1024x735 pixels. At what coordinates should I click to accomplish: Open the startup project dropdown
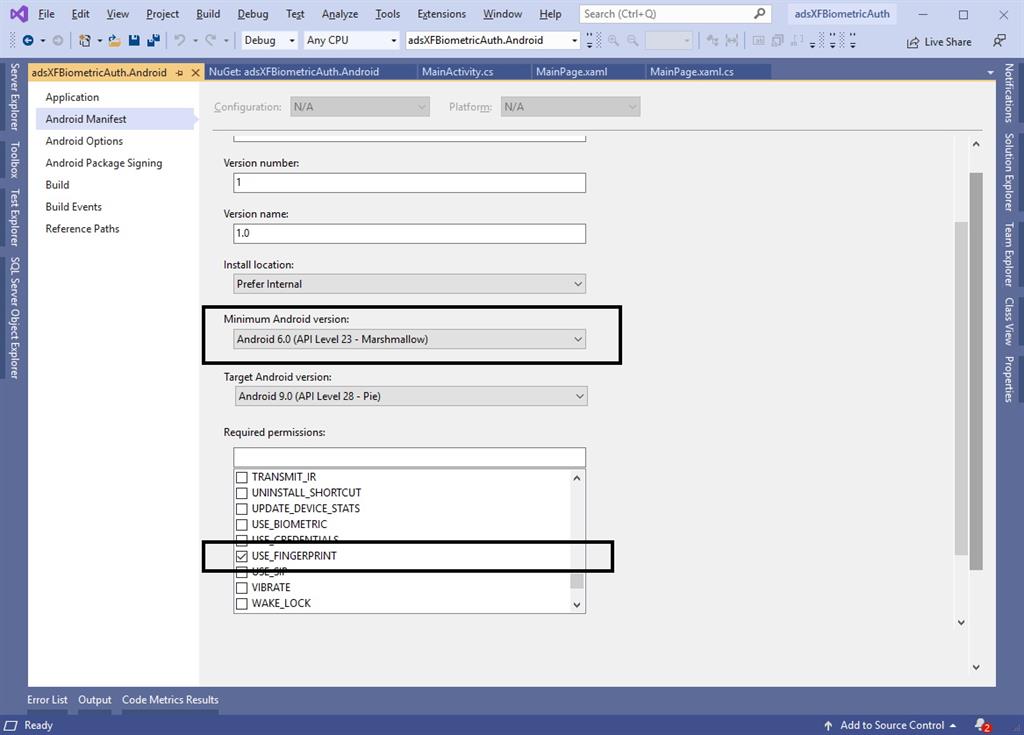point(492,41)
